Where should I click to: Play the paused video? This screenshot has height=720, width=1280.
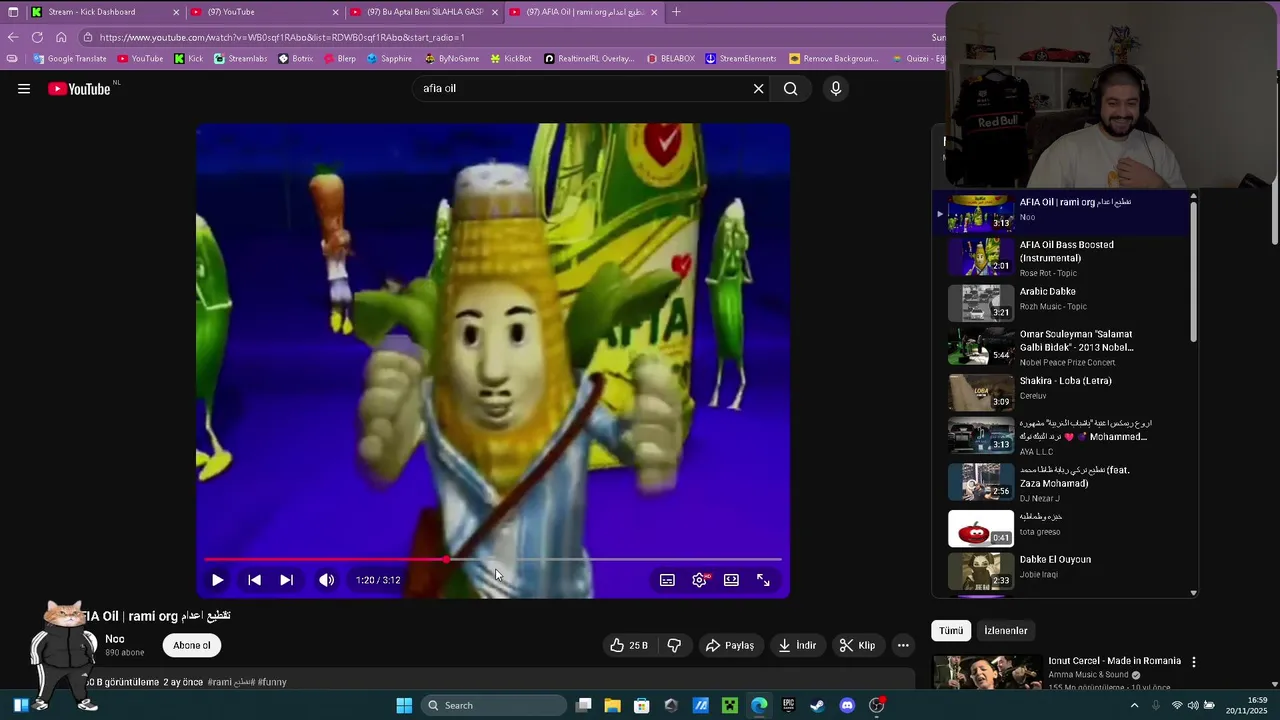(217, 580)
